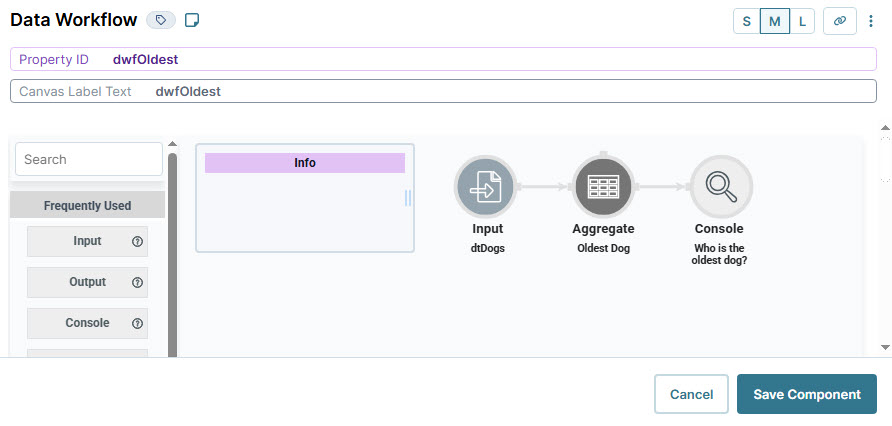
Task: Click the dtDogs label under Input node
Action: [x=488, y=249]
